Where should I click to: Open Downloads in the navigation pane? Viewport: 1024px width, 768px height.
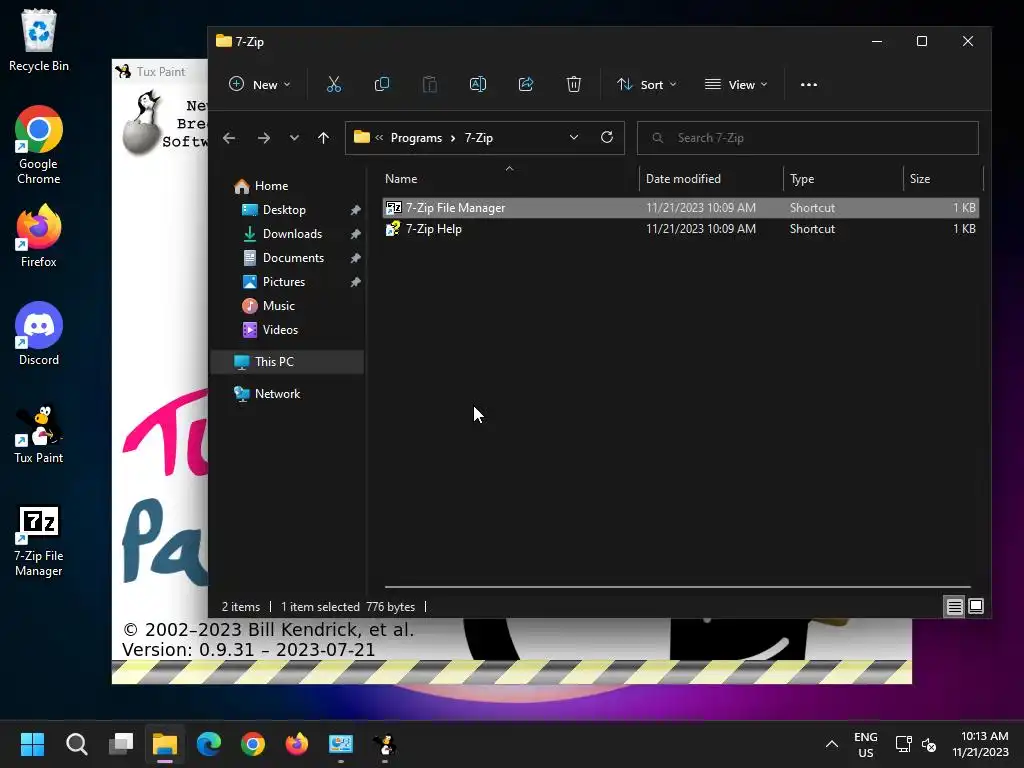[292, 234]
